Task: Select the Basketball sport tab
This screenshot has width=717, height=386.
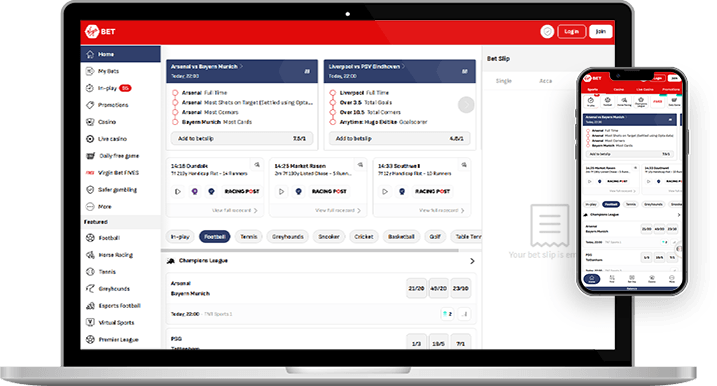Action: click(401, 236)
